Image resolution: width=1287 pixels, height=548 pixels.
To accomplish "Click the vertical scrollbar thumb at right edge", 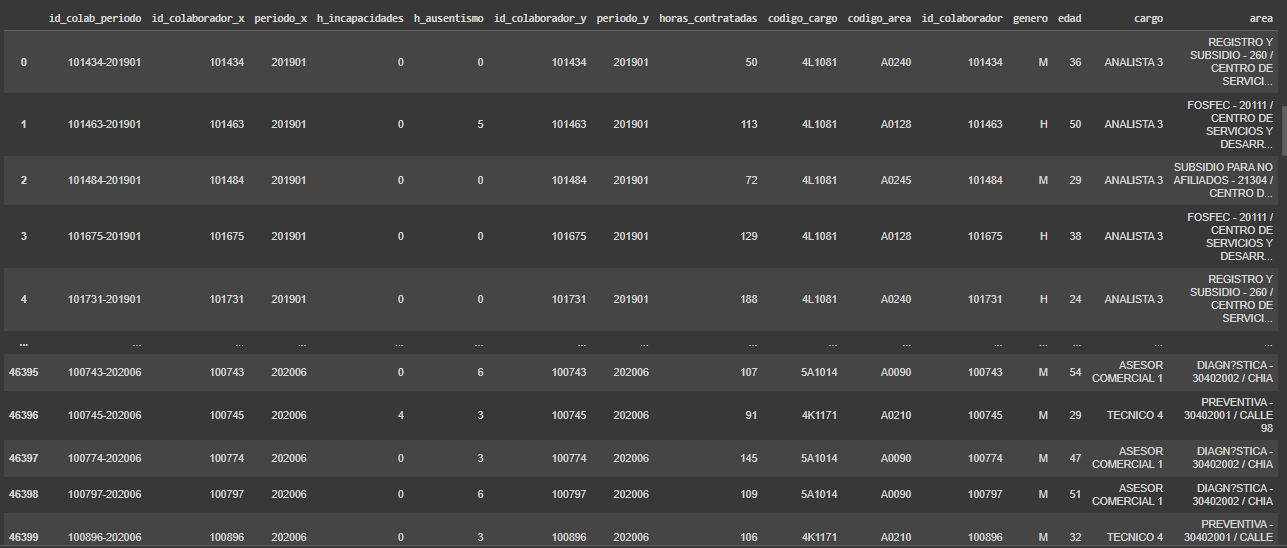I will pyautogui.click(x=1283, y=133).
